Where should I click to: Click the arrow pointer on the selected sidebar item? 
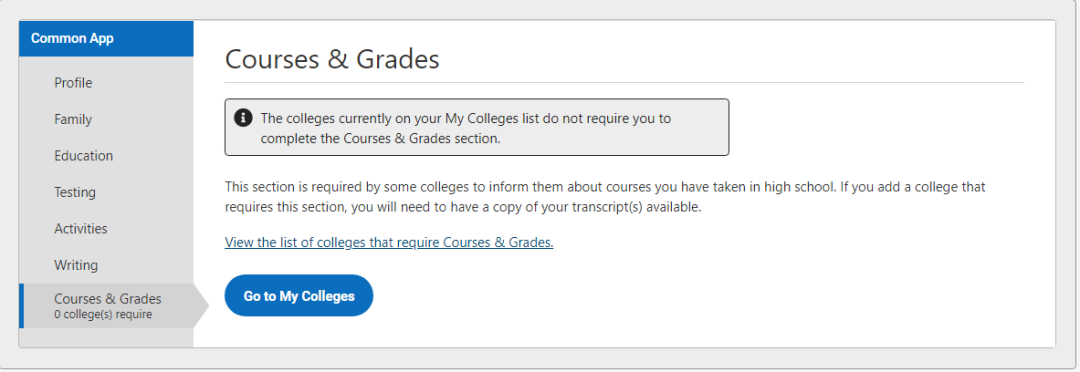coord(201,306)
